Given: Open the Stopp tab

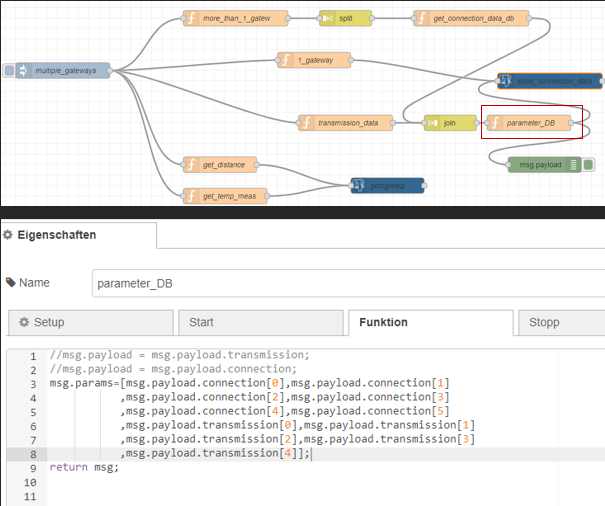Looking at the screenshot, I should 559,323.
